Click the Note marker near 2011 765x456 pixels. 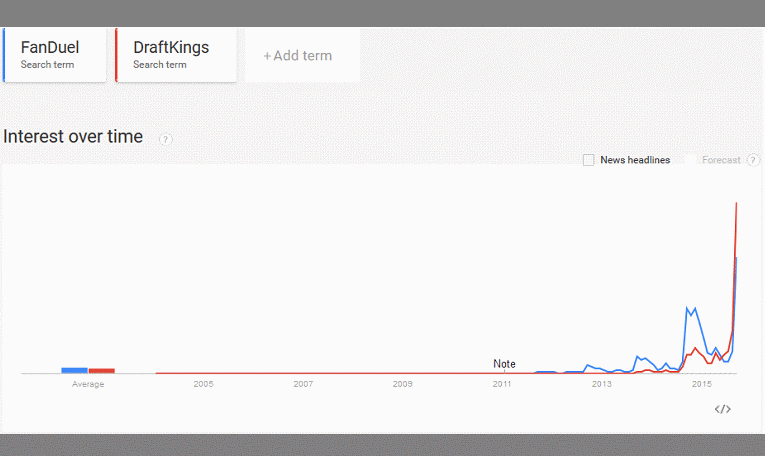[504, 364]
